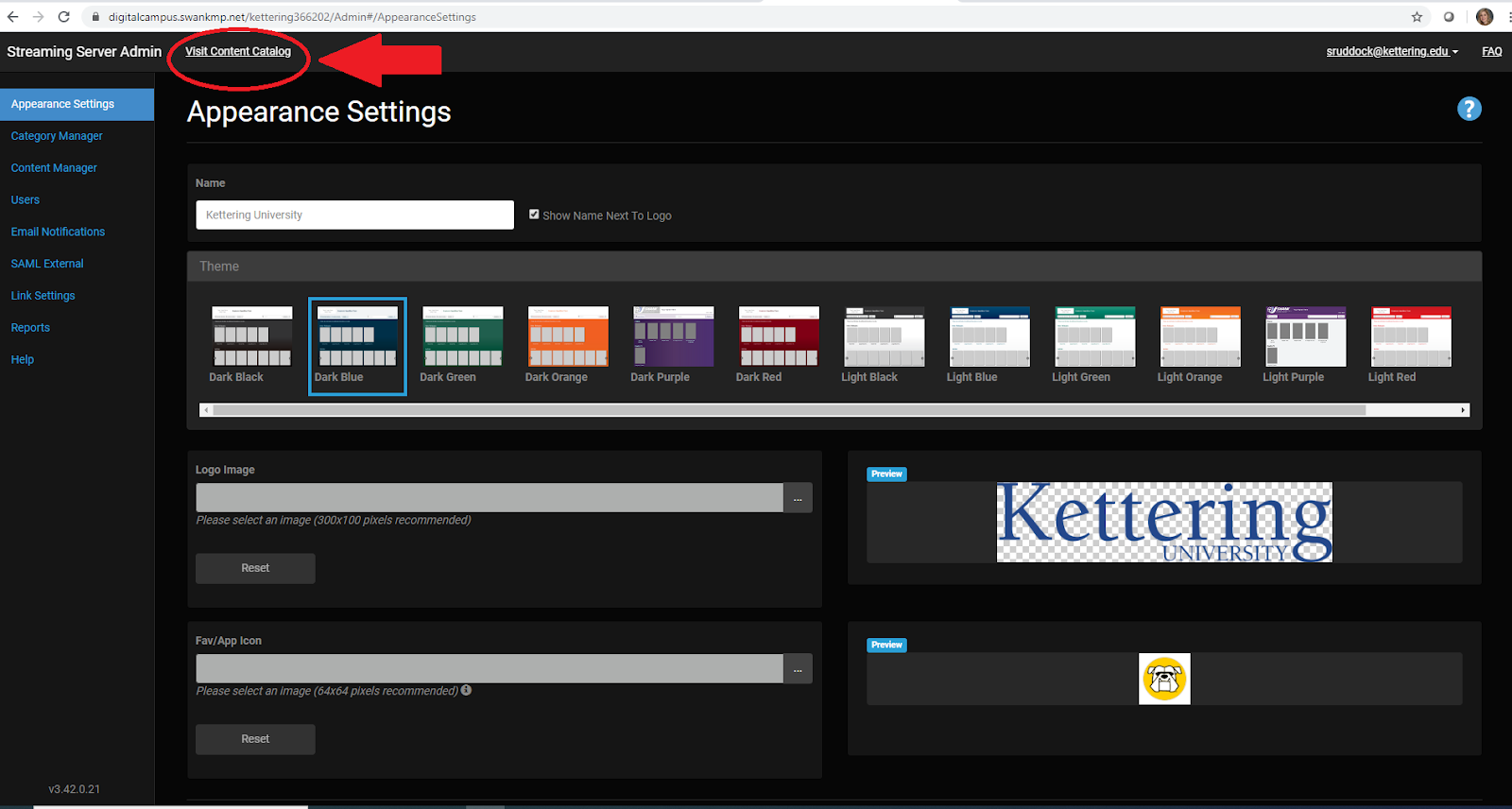
Task: Click the browser address bar URL
Action: click(x=292, y=17)
